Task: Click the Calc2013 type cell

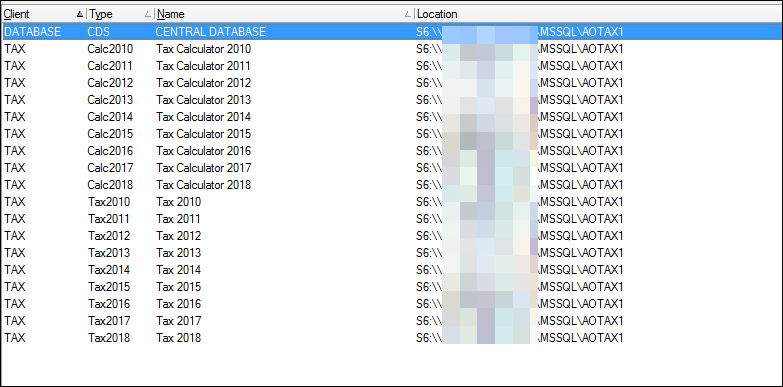Action: [x=110, y=100]
